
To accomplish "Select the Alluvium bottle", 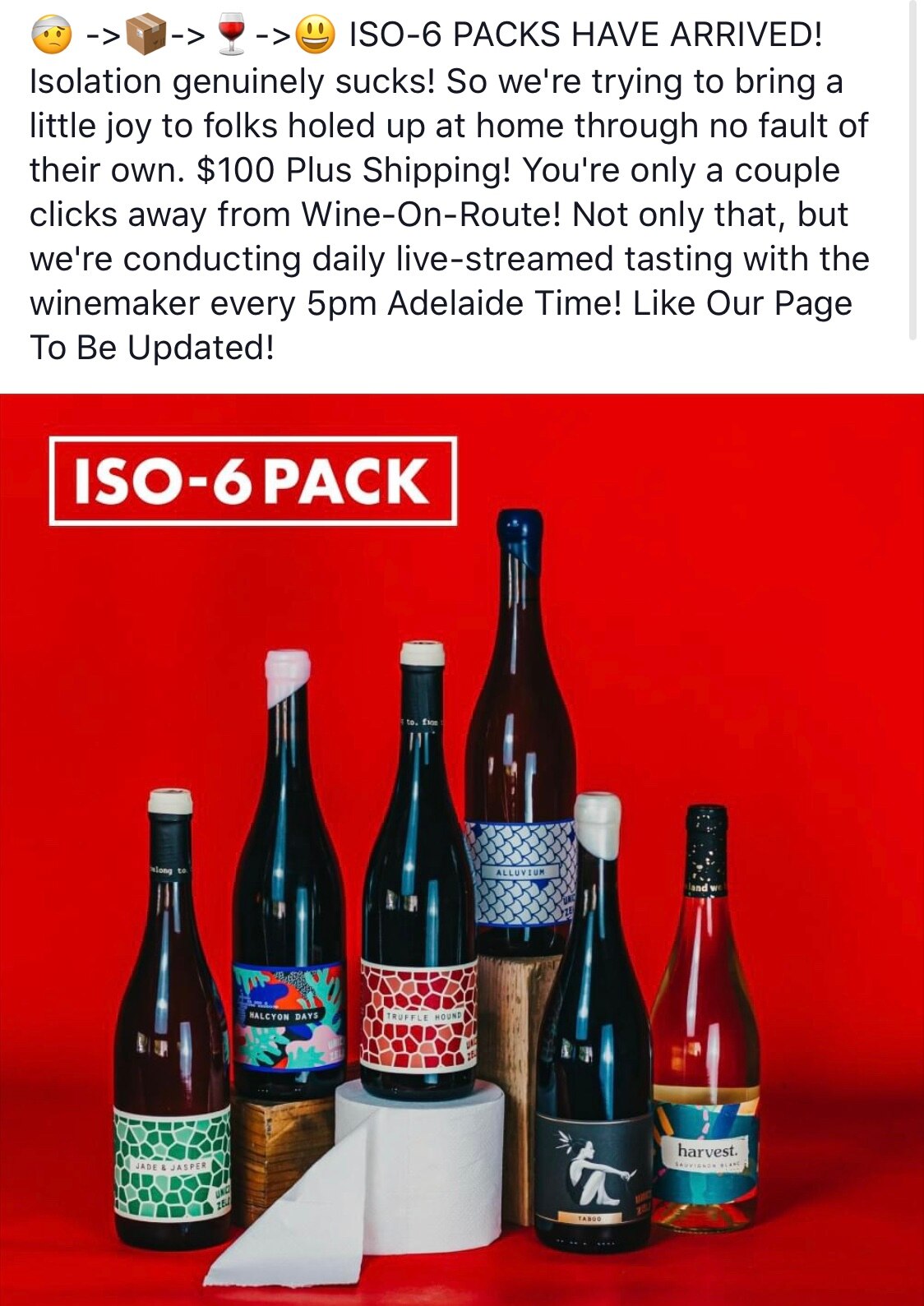I will coord(520,731).
